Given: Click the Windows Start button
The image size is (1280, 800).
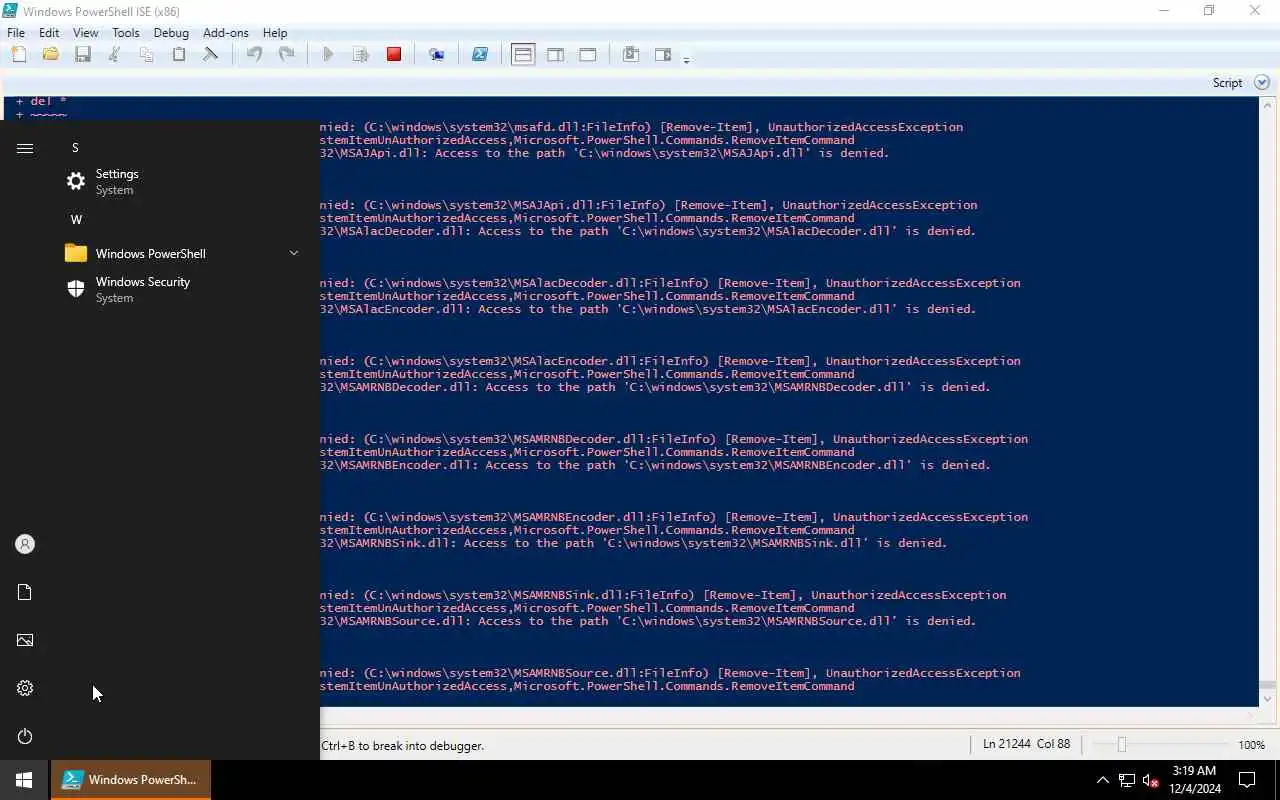Looking at the screenshot, I should [24, 780].
